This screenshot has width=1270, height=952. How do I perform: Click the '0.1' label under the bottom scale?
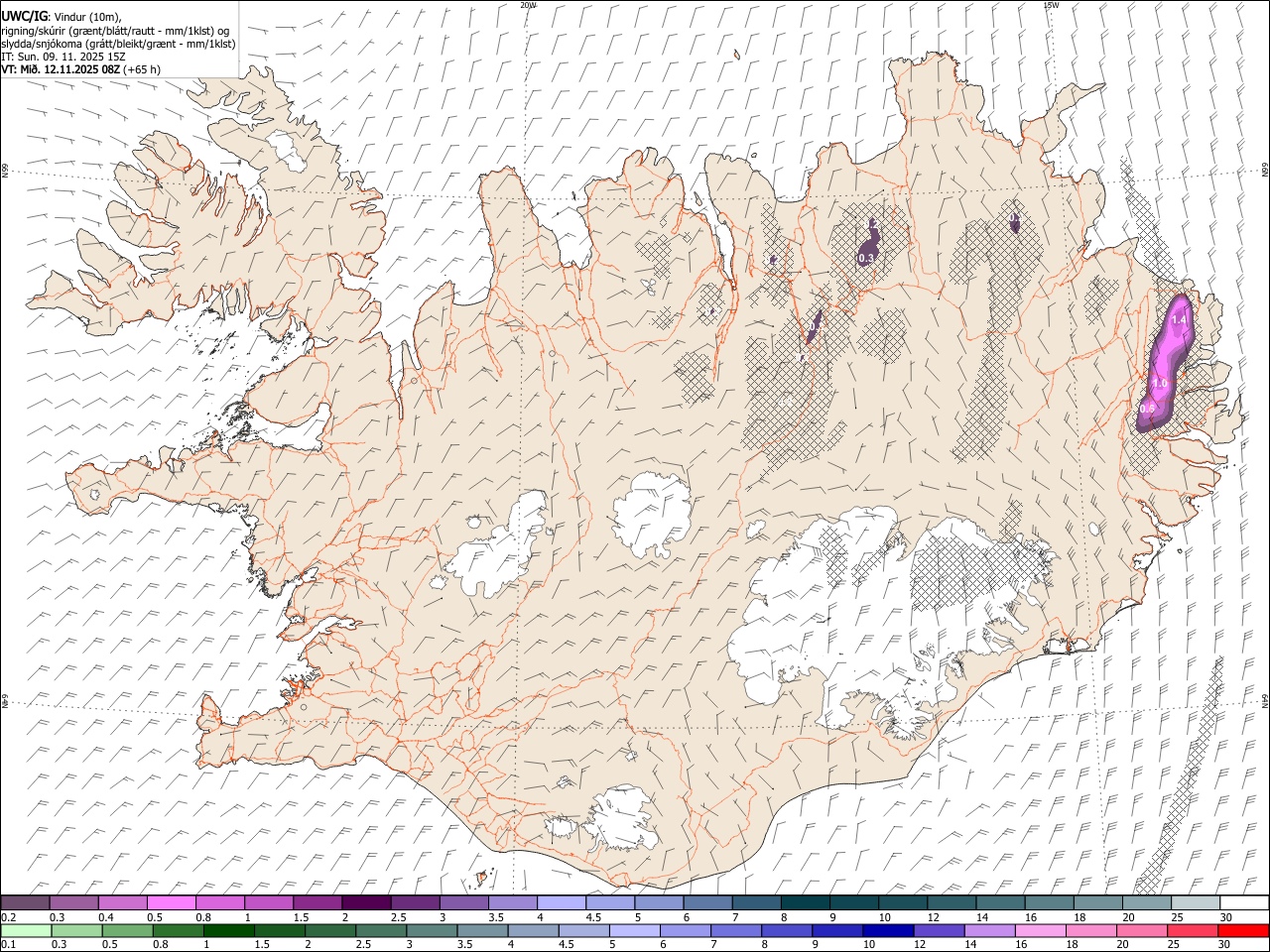click(7, 945)
